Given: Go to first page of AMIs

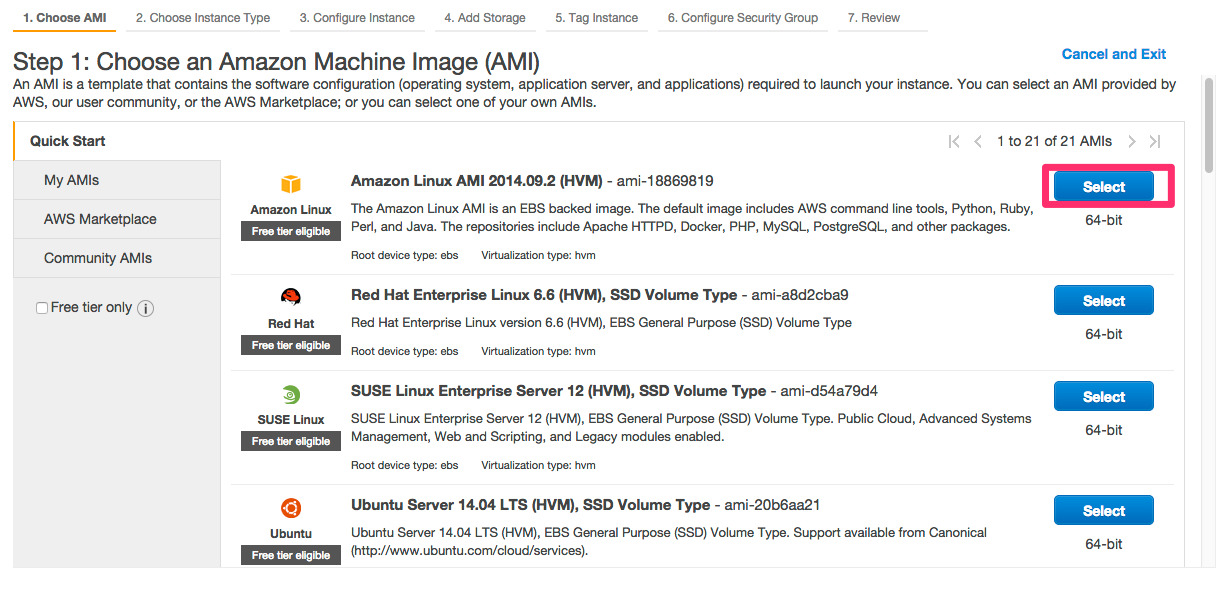Looking at the screenshot, I should (x=954, y=142).
